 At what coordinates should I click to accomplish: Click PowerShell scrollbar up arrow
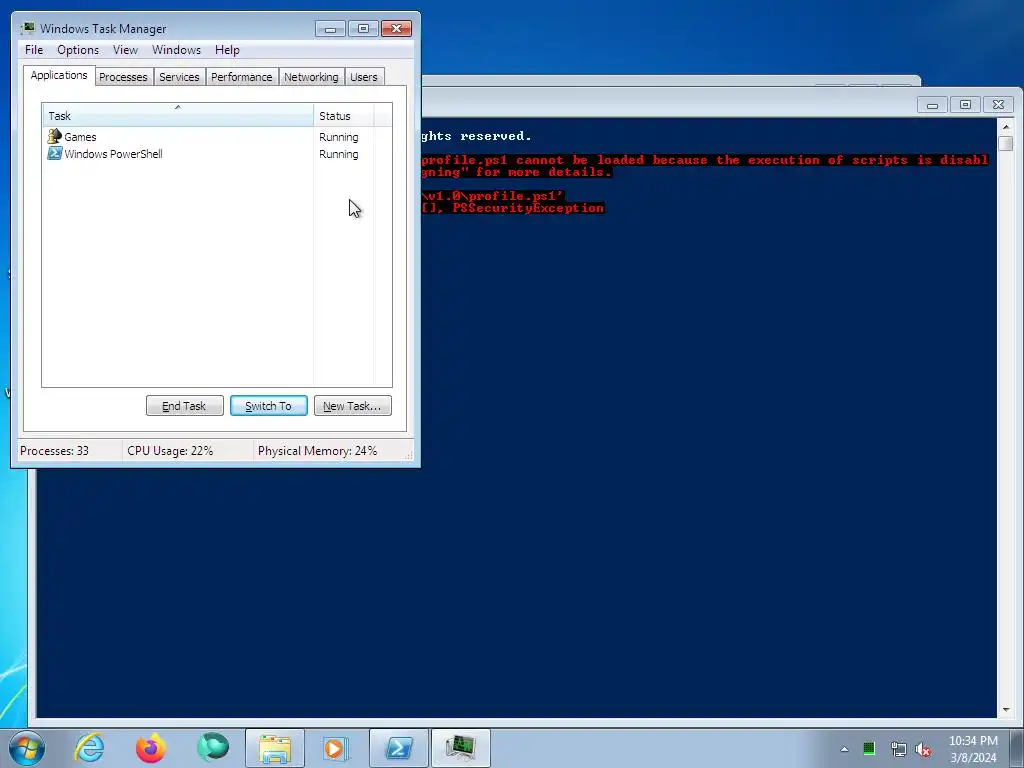[x=1006, y=127]
